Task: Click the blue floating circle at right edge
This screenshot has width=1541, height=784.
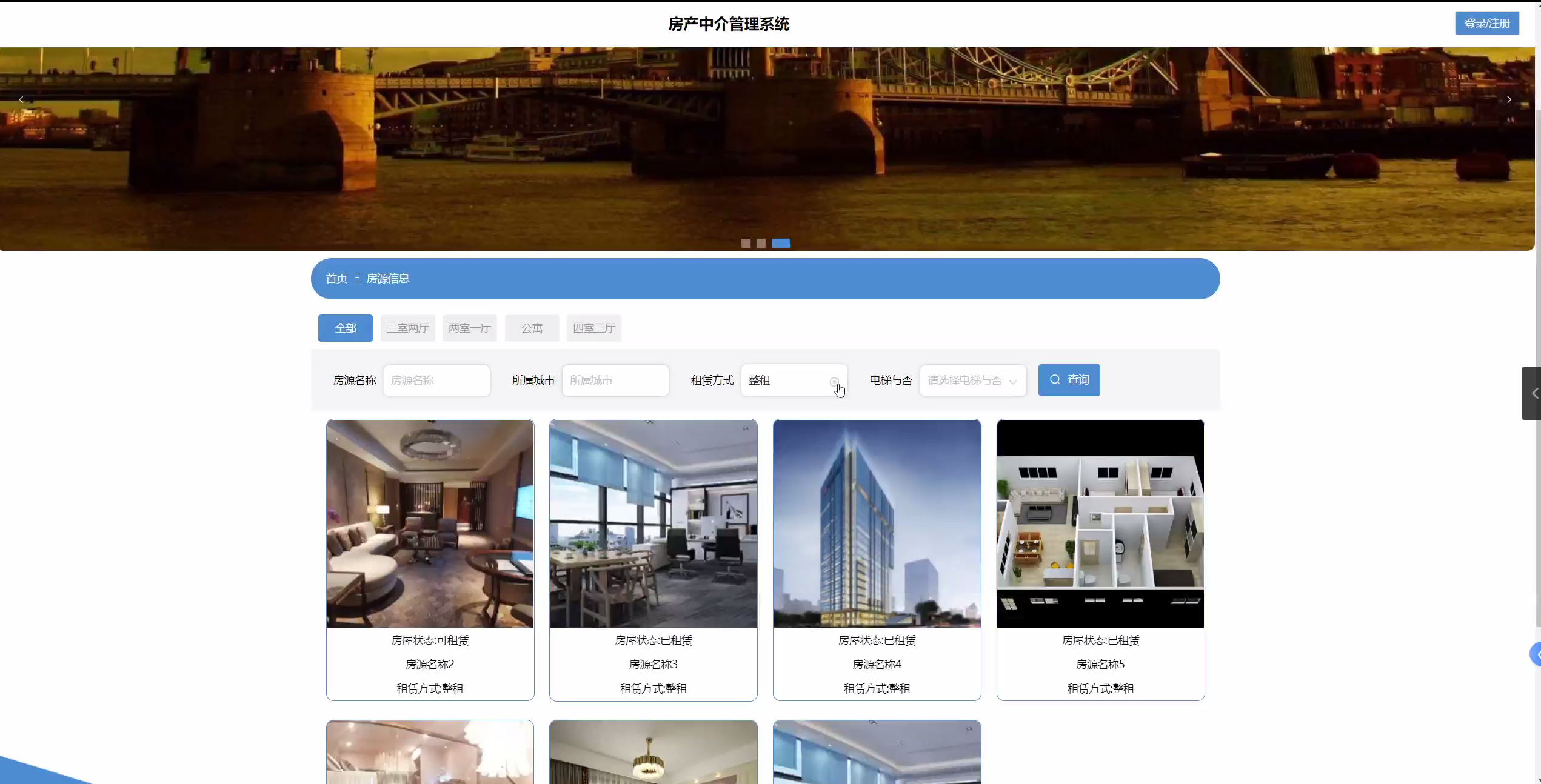Action: point(1536,654)
